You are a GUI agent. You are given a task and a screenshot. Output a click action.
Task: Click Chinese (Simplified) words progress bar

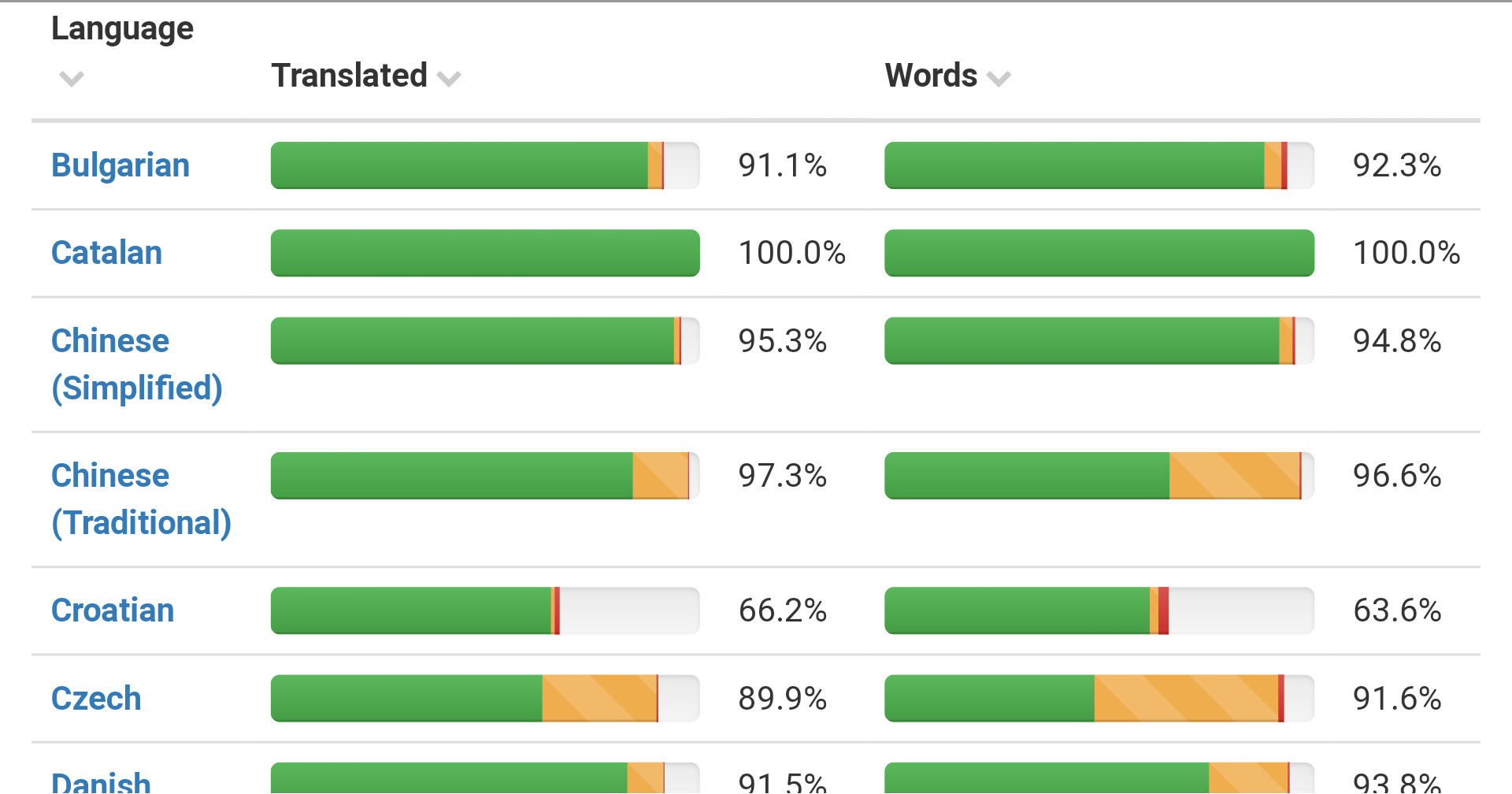pyautogui.click(x=1099, y=341)
